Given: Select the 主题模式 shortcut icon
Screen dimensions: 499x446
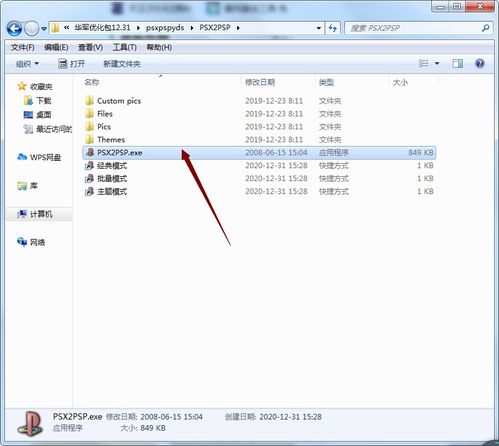Looking at the screenshot, I should pyautogui.click(x=89, y=192).
